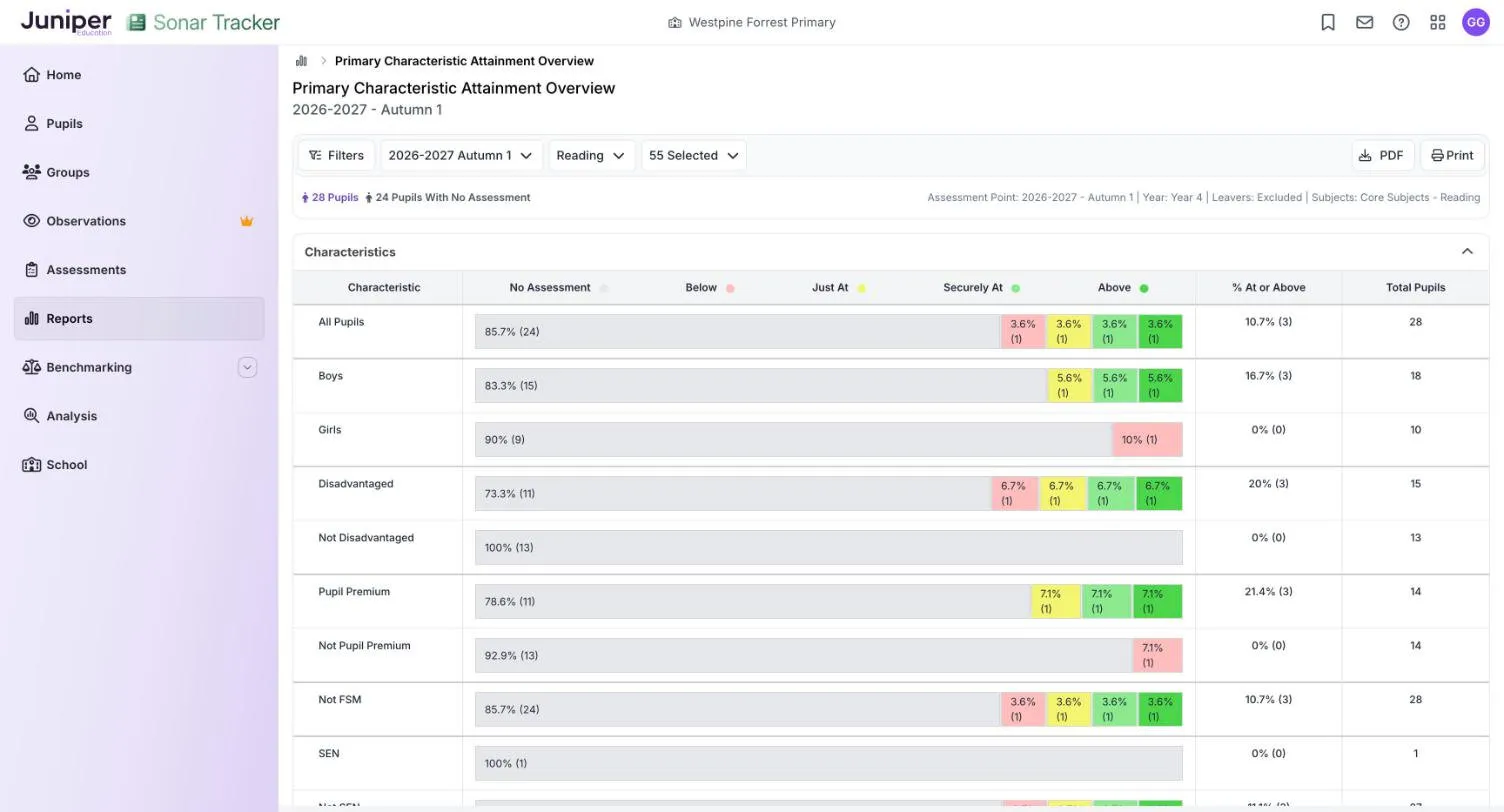Open the apps grid icon
The image size is (1504, 812).
coord(1438,22)
